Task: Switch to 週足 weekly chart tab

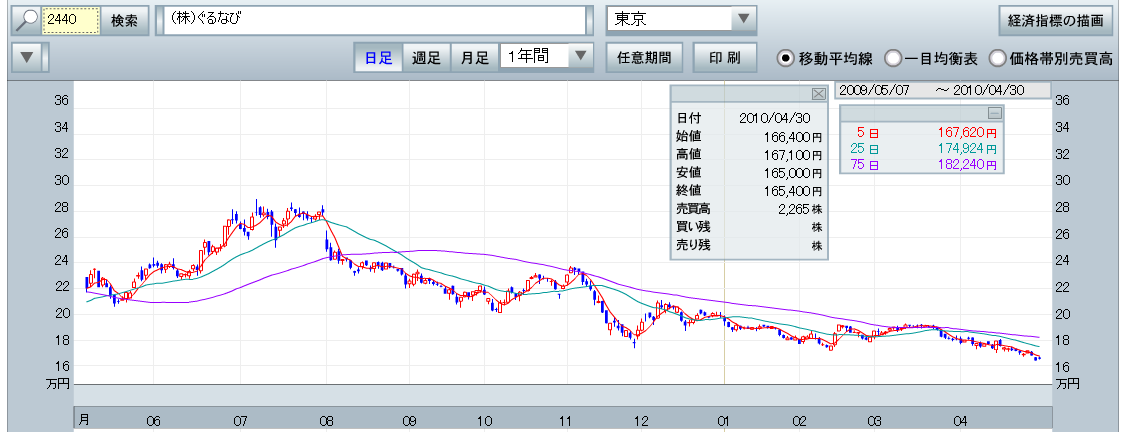Action: [x=427, y=58]
